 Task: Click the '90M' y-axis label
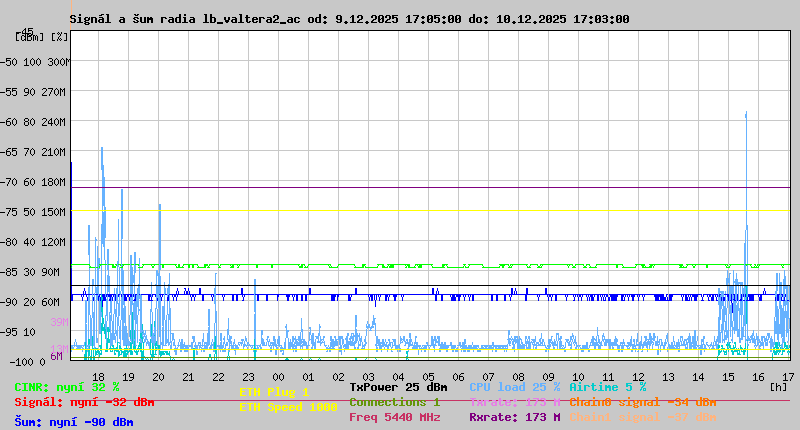click(51, 272)
